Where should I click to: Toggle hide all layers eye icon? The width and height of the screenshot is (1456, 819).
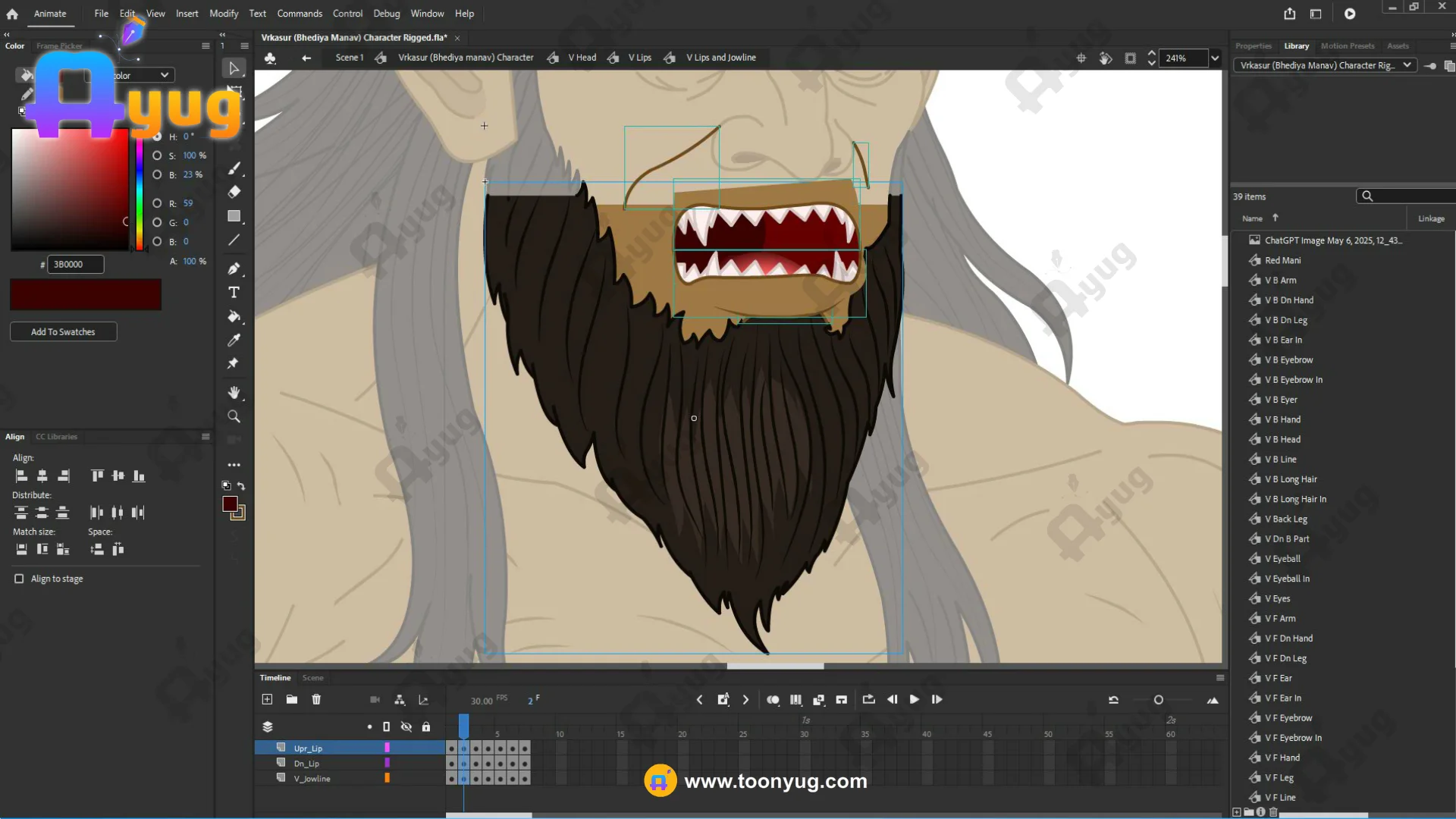(406, 726)
